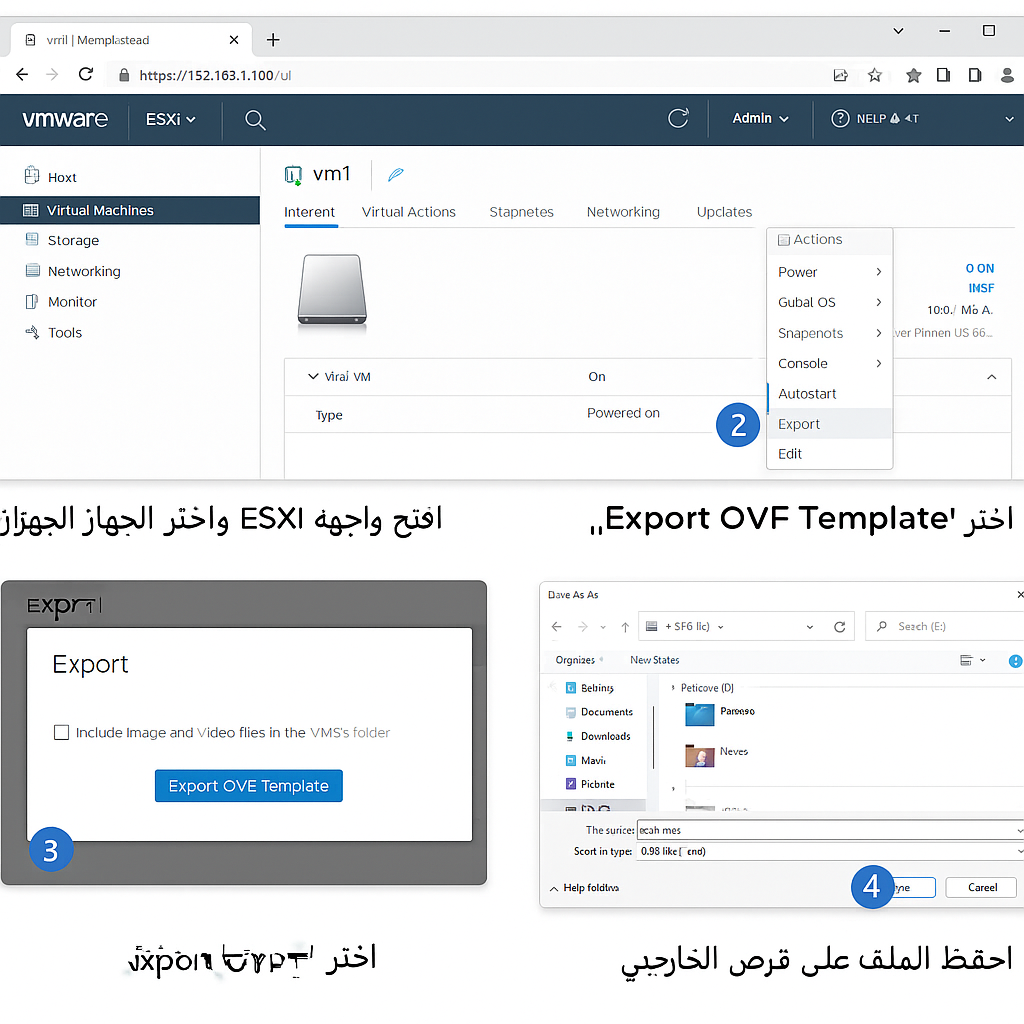Expand the Power submenu arrow
The image size is (1024, 1024).
878,272
